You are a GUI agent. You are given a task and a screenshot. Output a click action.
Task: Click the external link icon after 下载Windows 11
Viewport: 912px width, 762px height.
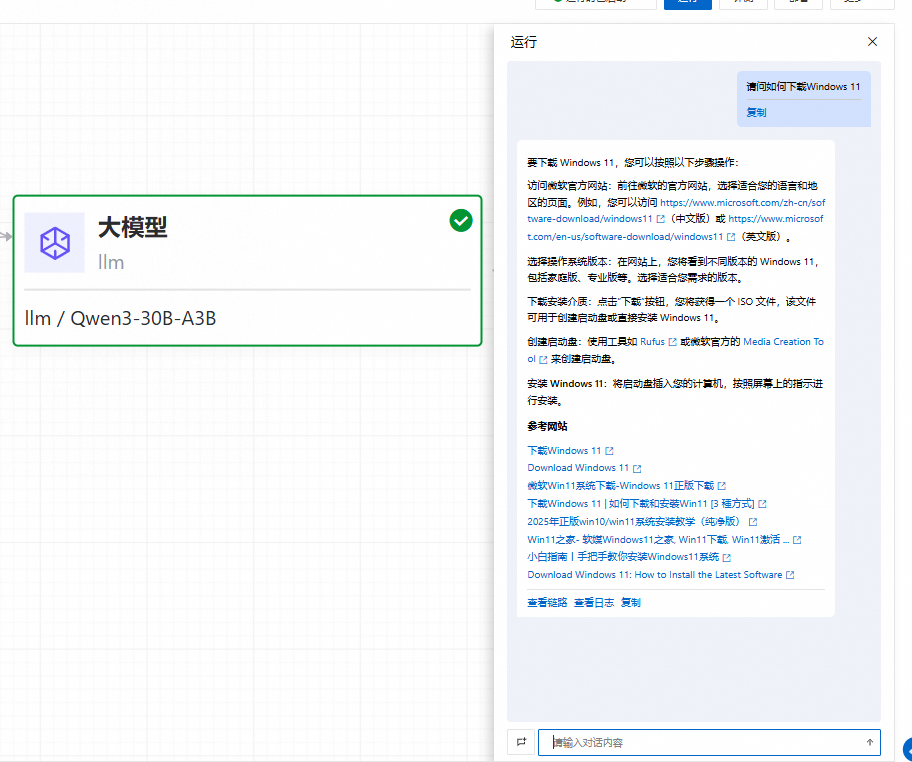[x=609, y=451]
